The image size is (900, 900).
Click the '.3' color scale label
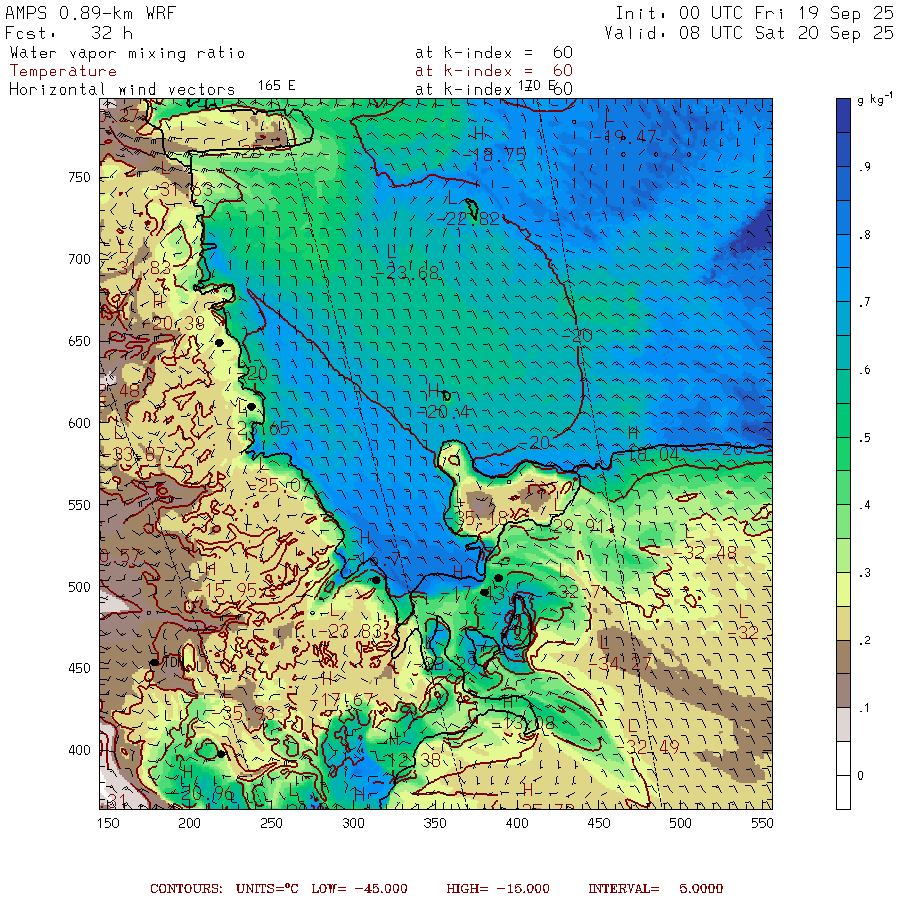pyautogui.click(x=864, y=573)
